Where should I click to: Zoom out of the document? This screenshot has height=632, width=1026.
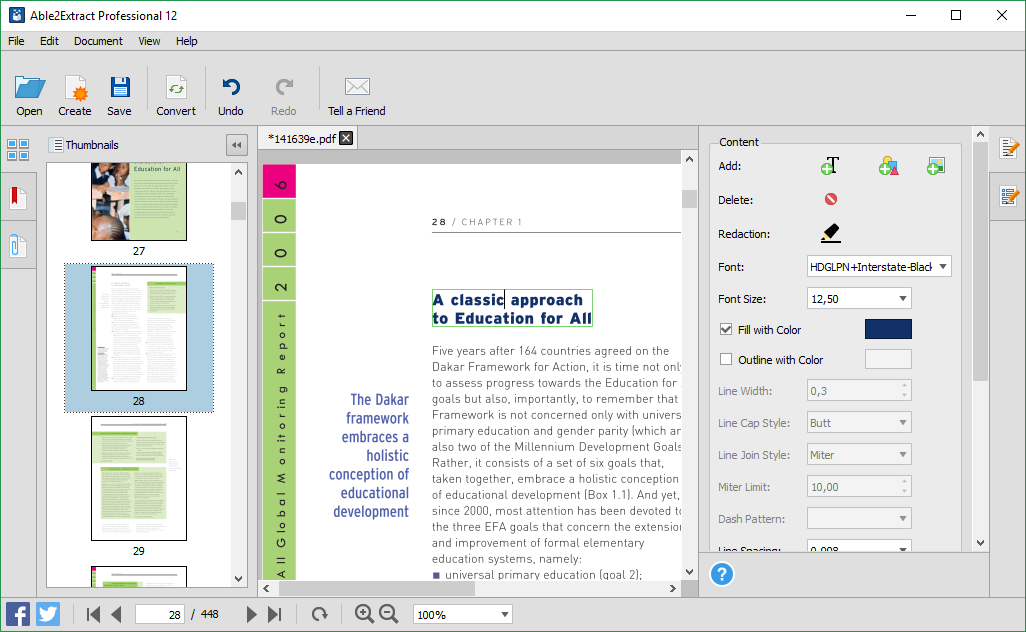(x=389, y=614)
